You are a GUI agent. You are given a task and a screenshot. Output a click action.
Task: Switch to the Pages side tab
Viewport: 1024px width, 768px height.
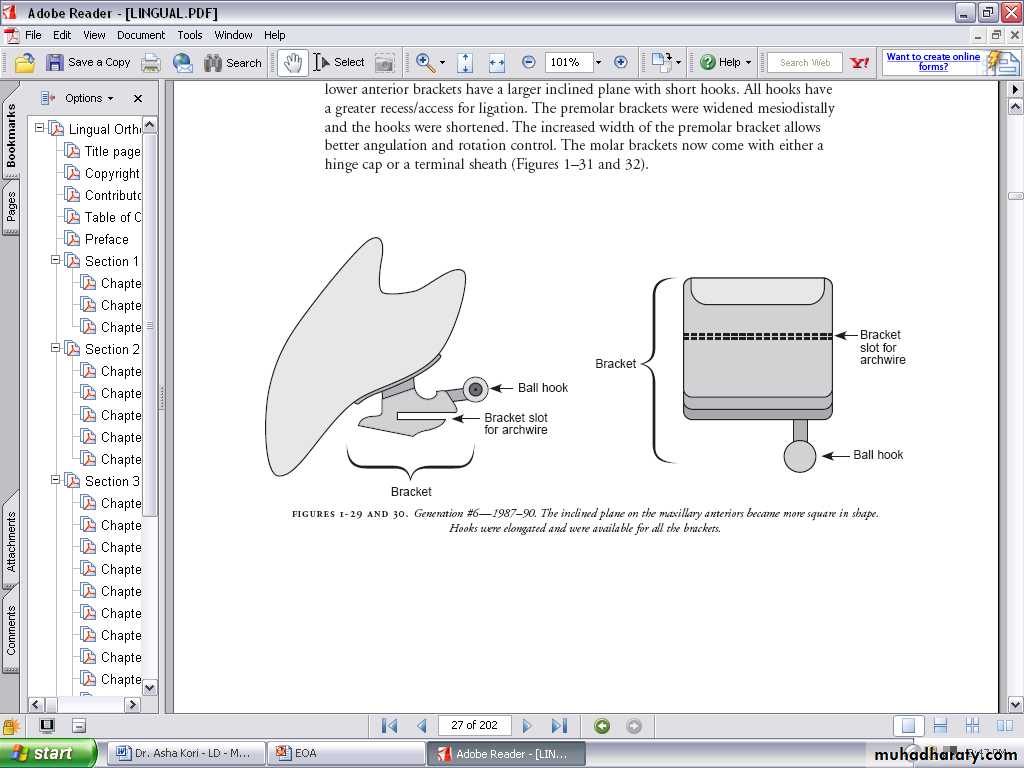tap(11, 207)
